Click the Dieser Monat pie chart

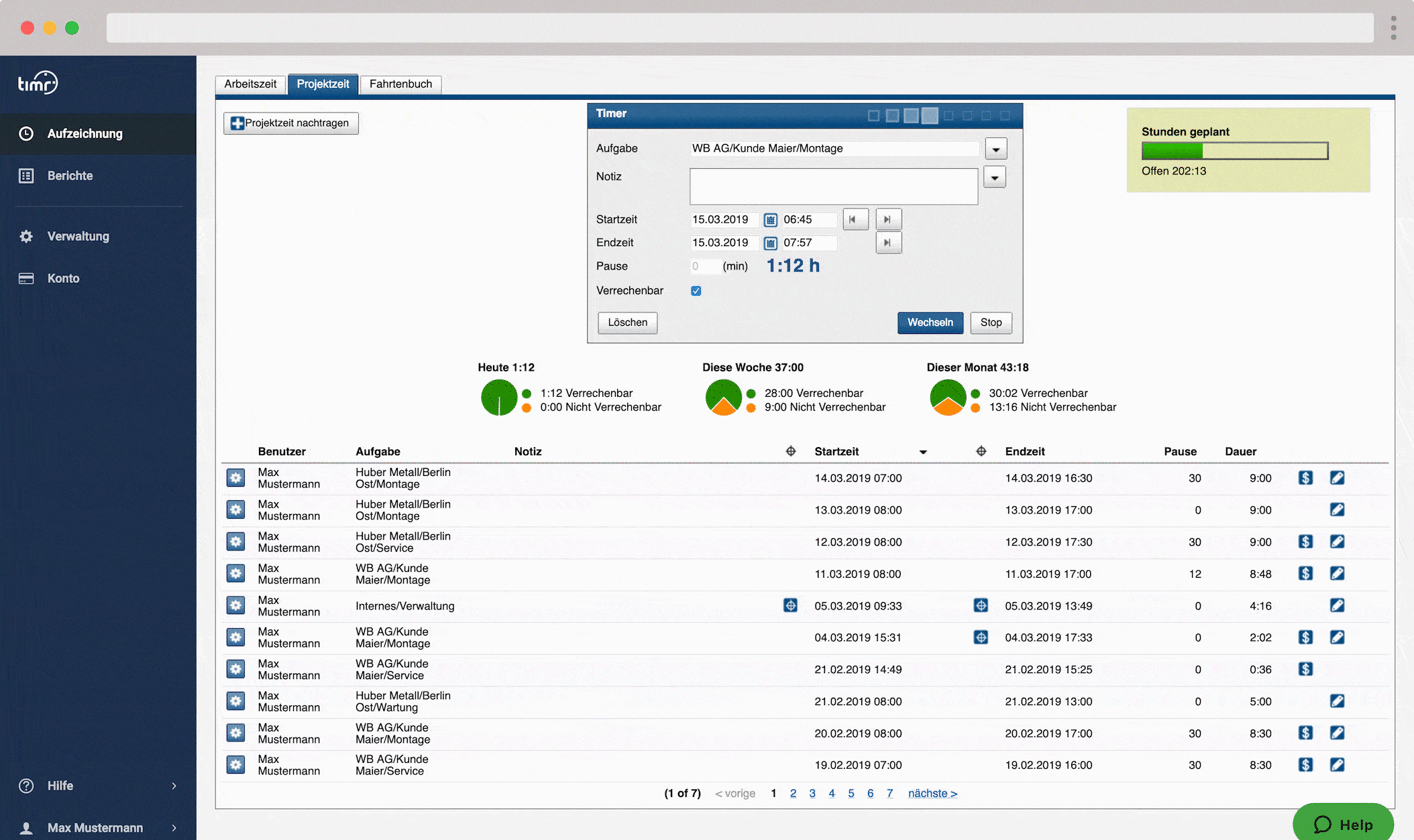coord(948,398)
